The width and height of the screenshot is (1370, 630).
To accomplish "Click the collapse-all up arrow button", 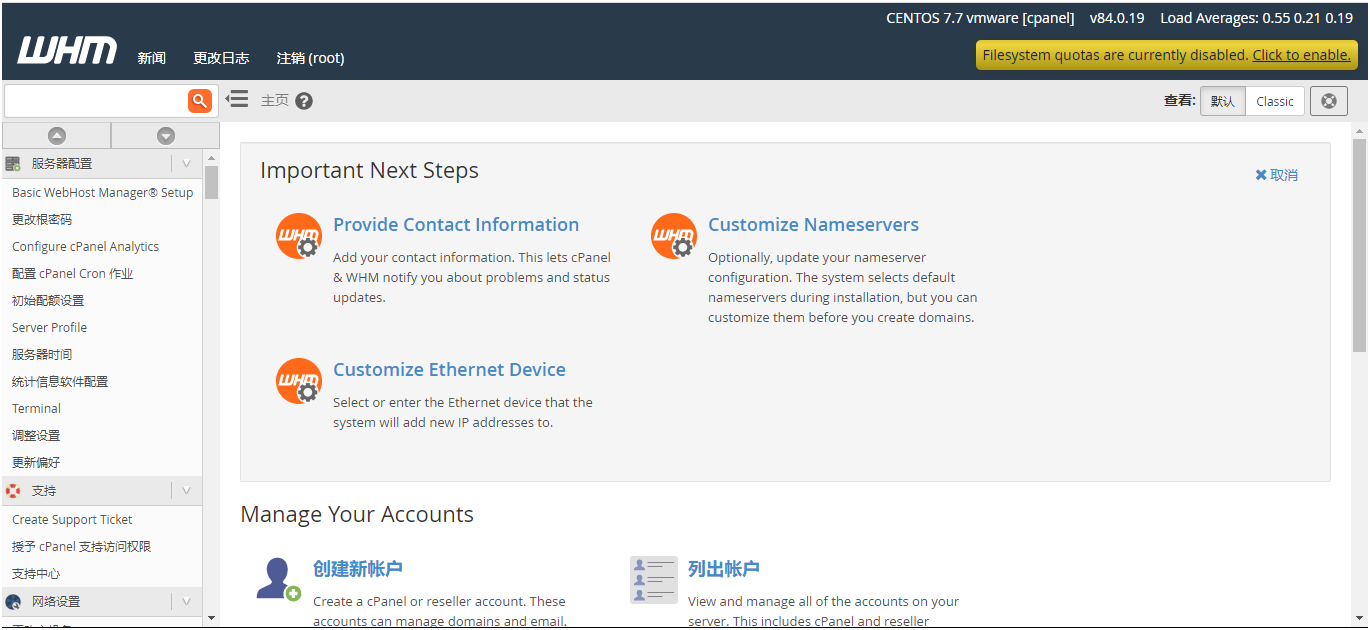I will [57, 136].
